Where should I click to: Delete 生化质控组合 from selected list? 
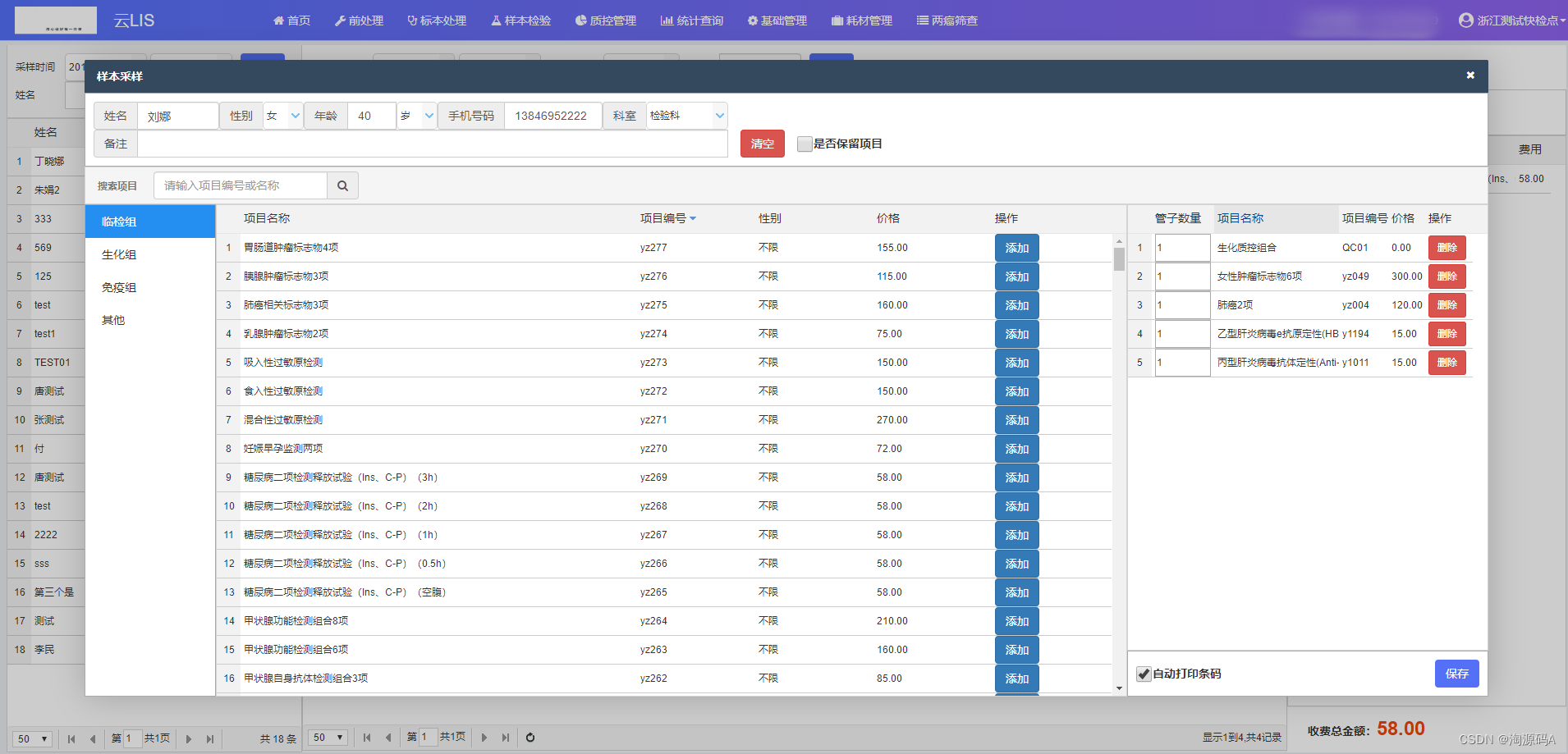[x=1447, y=248]
